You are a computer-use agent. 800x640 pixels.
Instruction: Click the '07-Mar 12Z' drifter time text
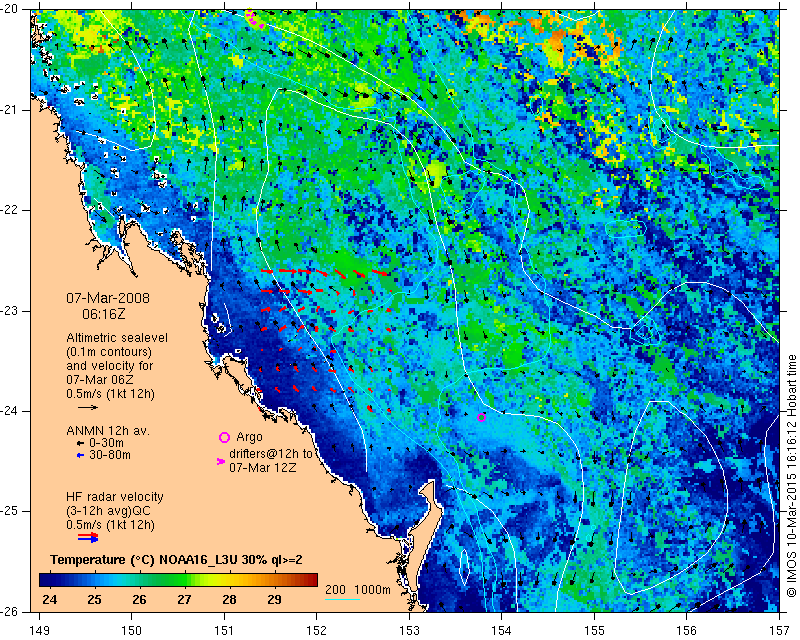coord(263,467)
